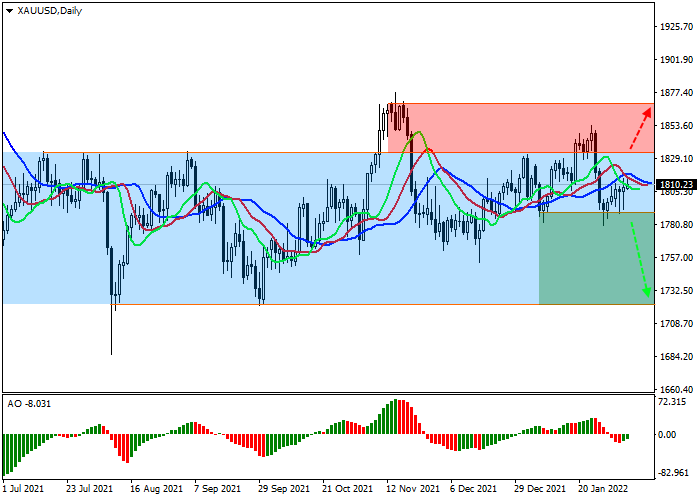Image resolution: width=700 pixels, height=500 pixels.
Task: Click the 1 Jul 2021 date label
Action: click(23, 489)
